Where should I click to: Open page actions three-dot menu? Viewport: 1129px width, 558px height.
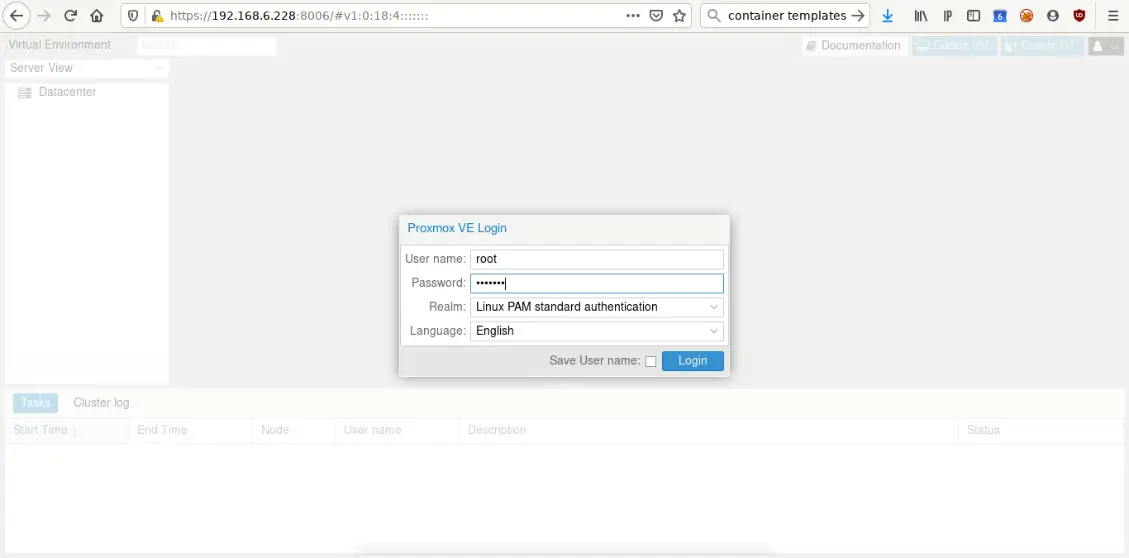coord(633,16)
